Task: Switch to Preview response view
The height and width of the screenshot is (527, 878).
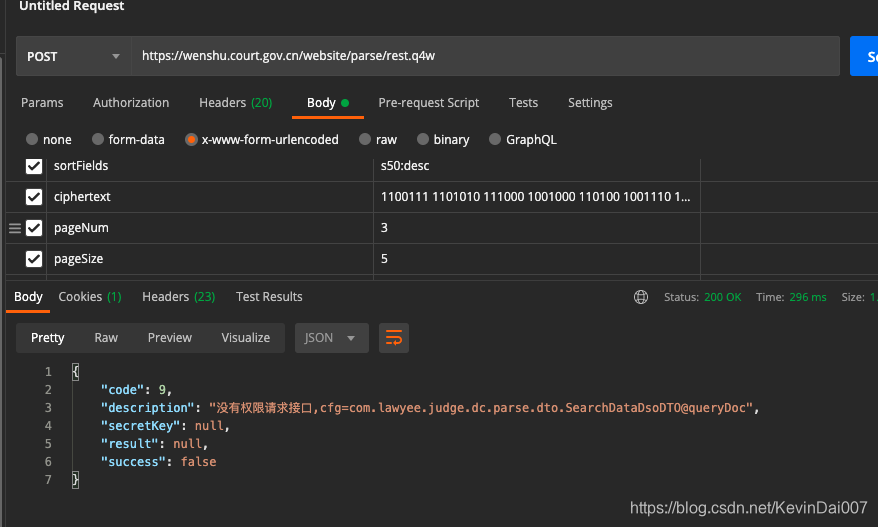Action: click(x=170, y=338)
